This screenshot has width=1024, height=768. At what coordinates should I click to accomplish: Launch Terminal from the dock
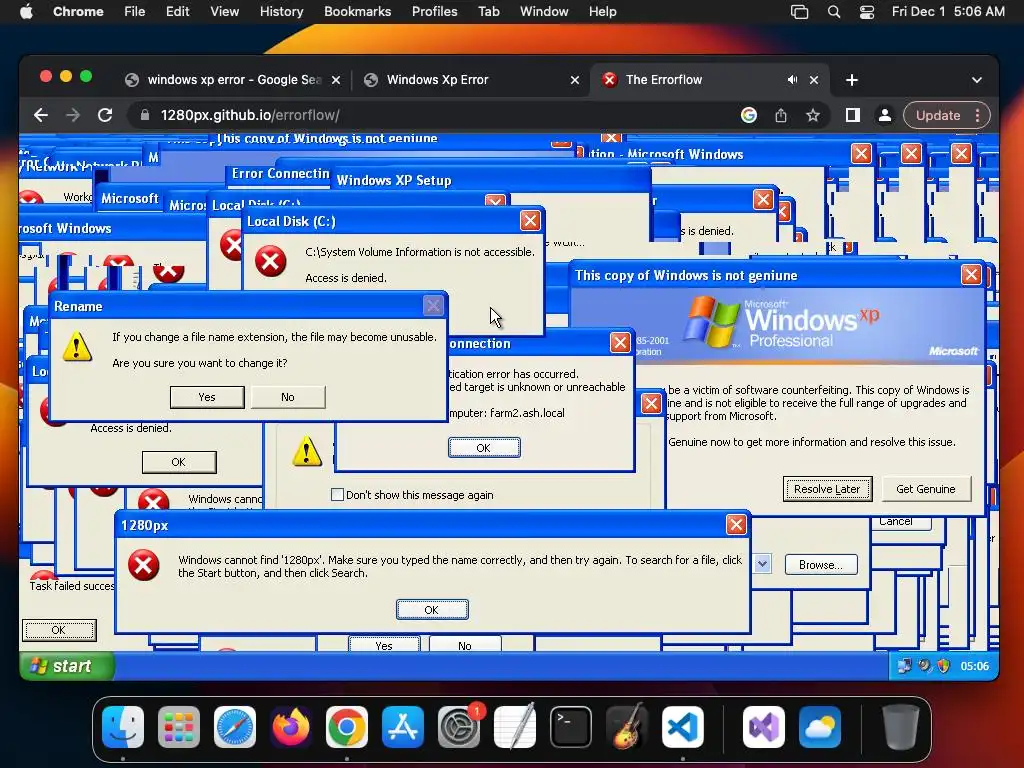point(571,727)
